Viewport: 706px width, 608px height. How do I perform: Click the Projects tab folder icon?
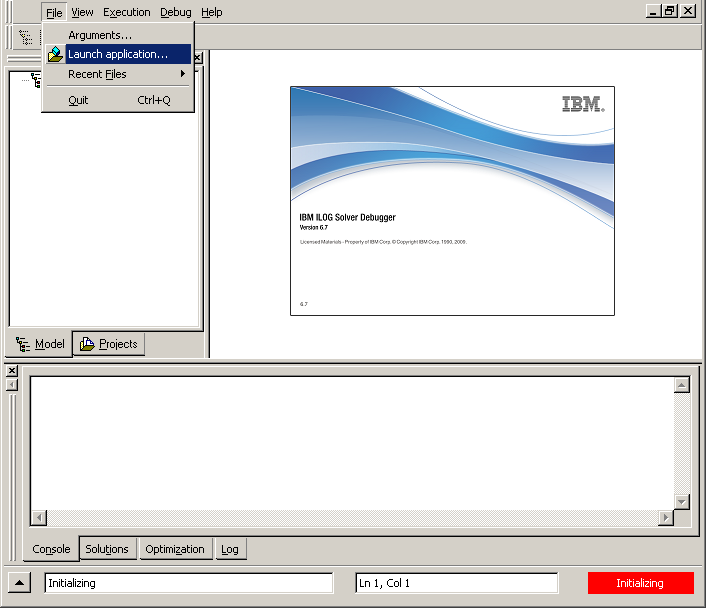87,344
